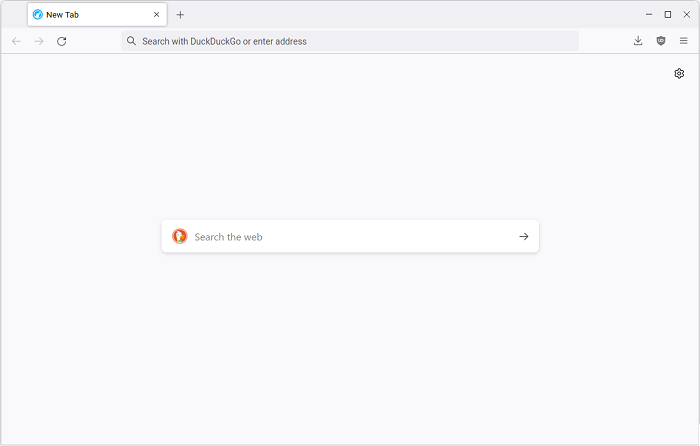The height and width of the screenshot is (446, 700).
Task: Focus the address bar field
Action: [x=350, y=41]
